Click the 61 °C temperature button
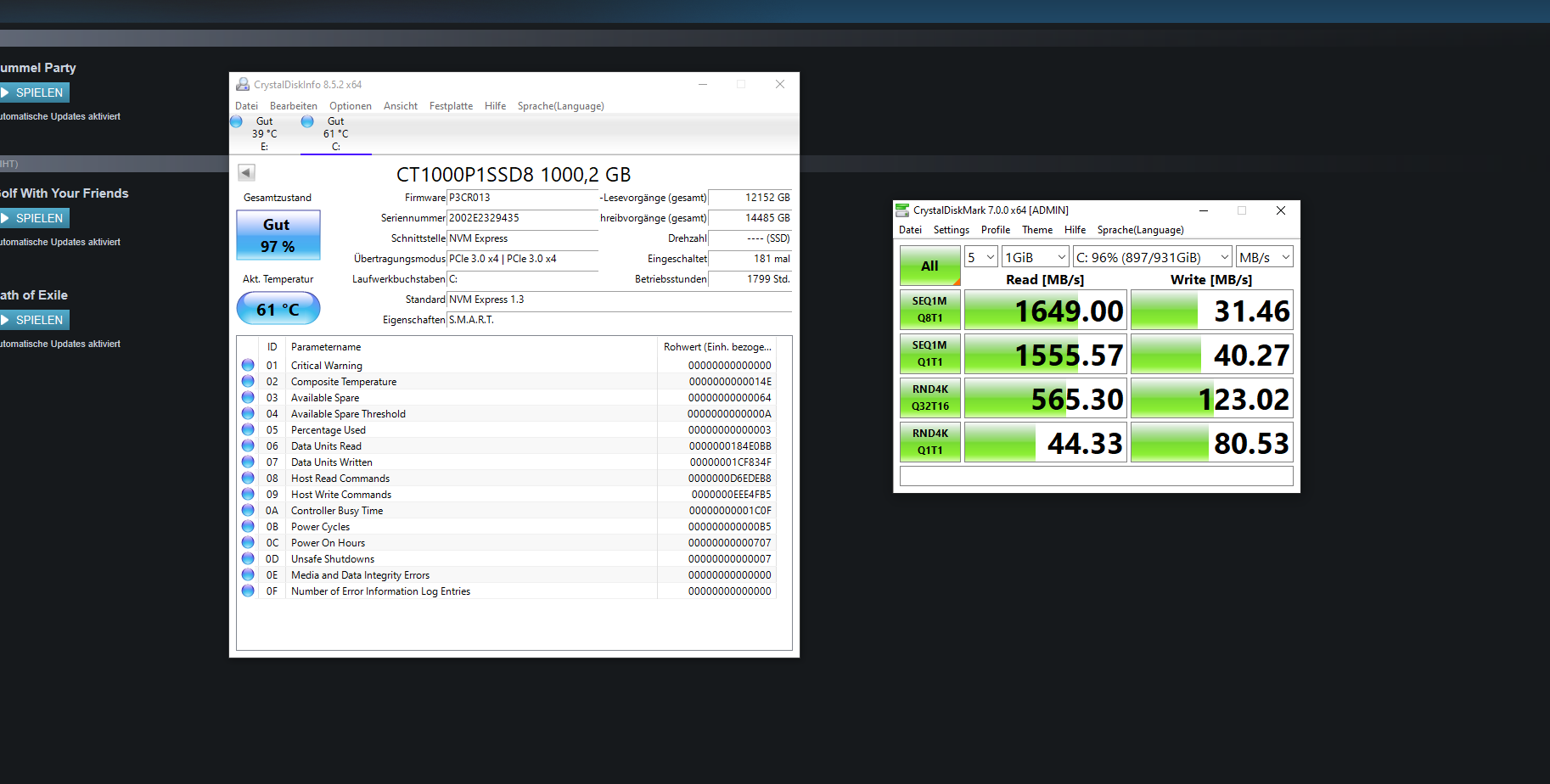 278,308
